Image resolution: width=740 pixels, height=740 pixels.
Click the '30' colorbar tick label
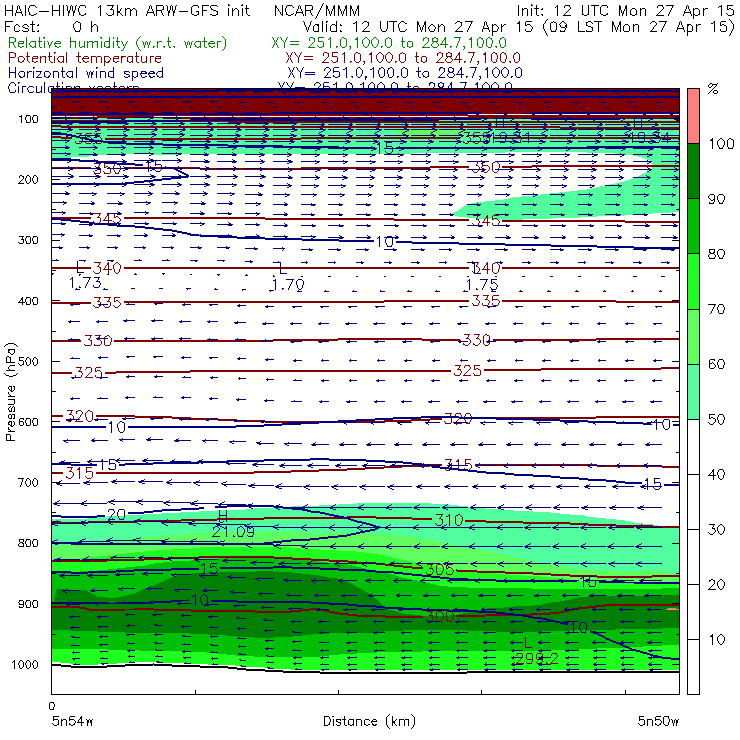716,530
